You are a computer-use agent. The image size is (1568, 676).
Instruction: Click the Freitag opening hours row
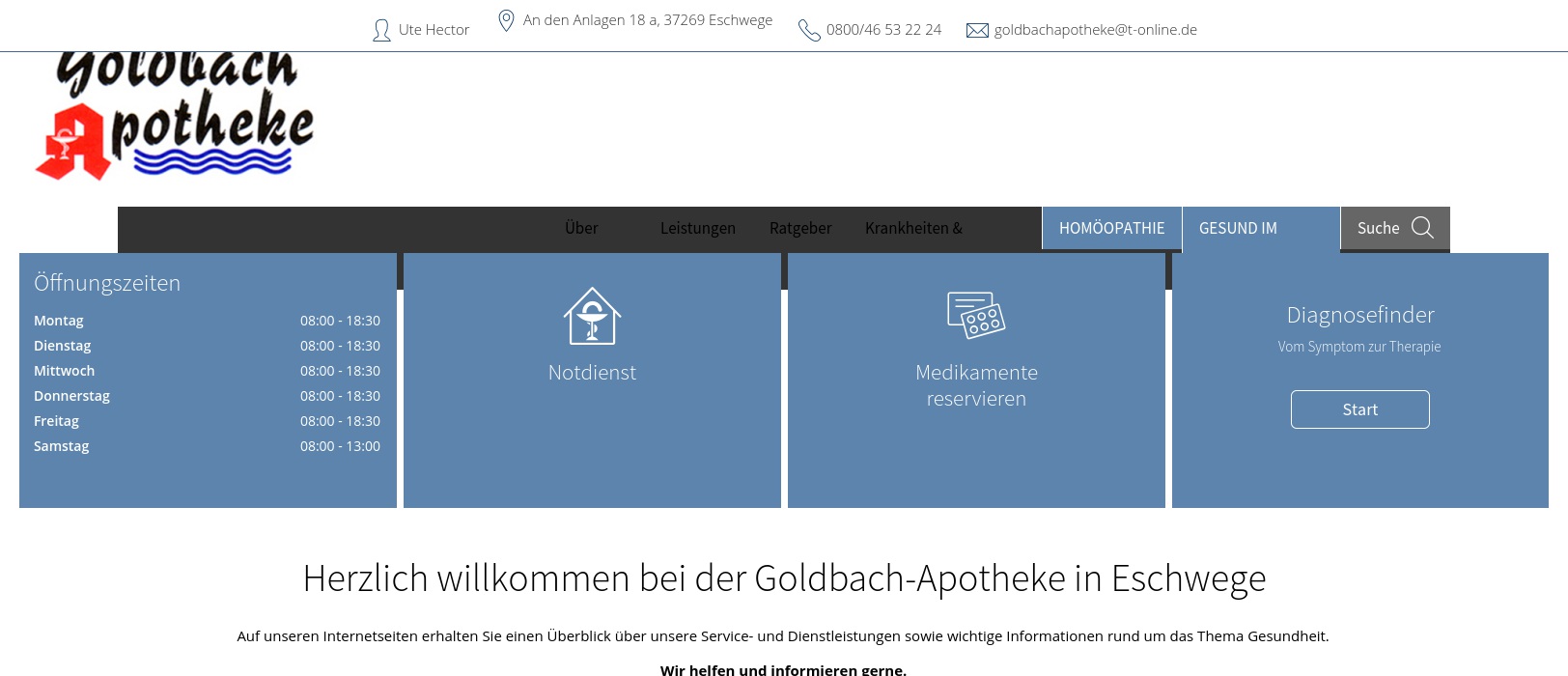[207, 421]
